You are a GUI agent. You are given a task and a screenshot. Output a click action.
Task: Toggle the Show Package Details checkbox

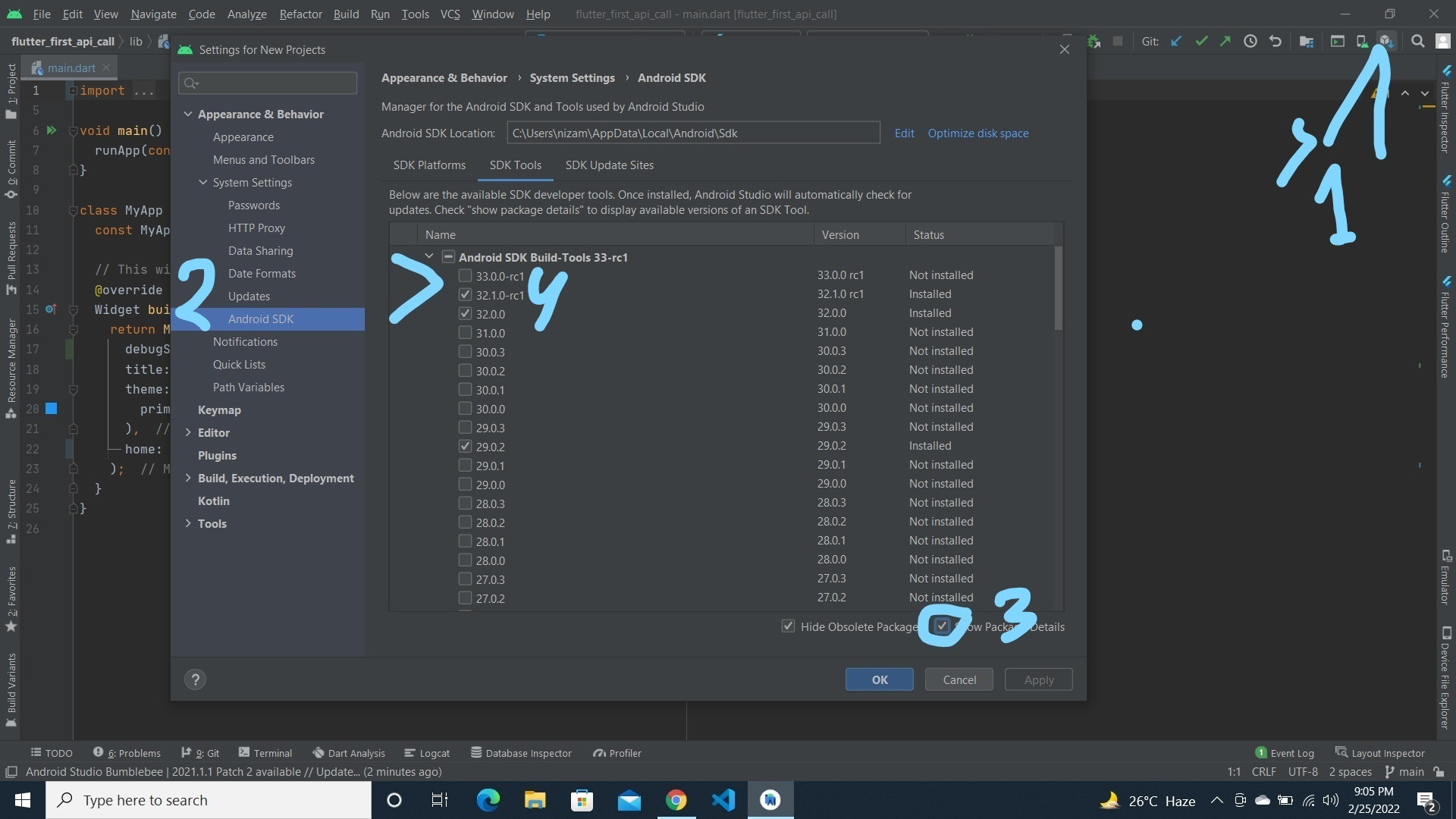(940, 626)
